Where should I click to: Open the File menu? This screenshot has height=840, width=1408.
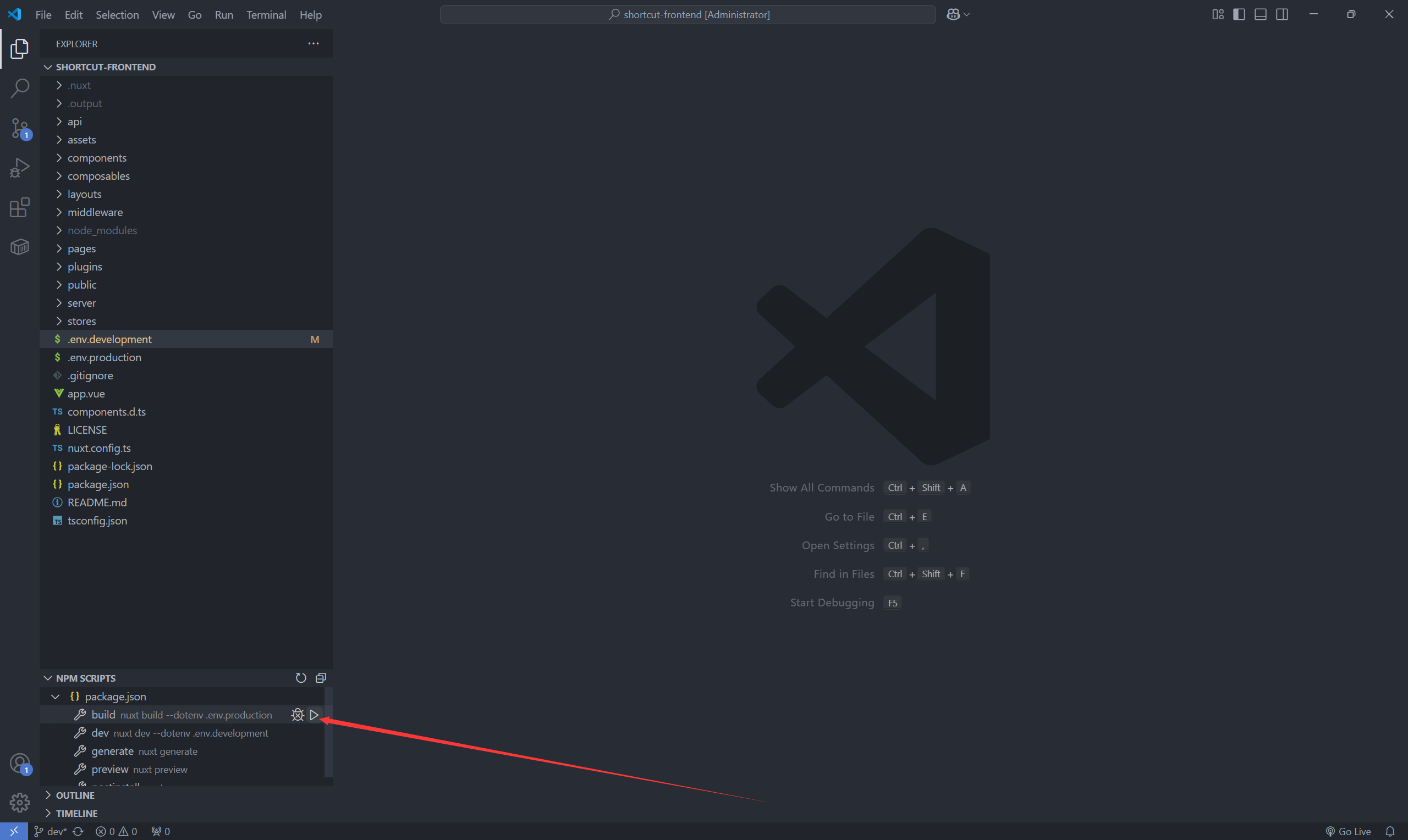tap(43, 15)
